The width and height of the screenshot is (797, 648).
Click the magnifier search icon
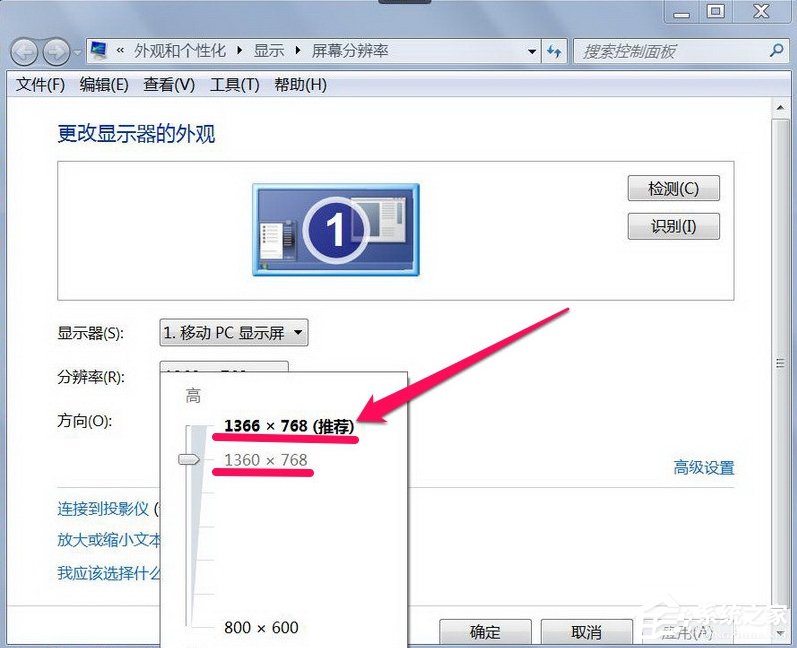[775, 51]
